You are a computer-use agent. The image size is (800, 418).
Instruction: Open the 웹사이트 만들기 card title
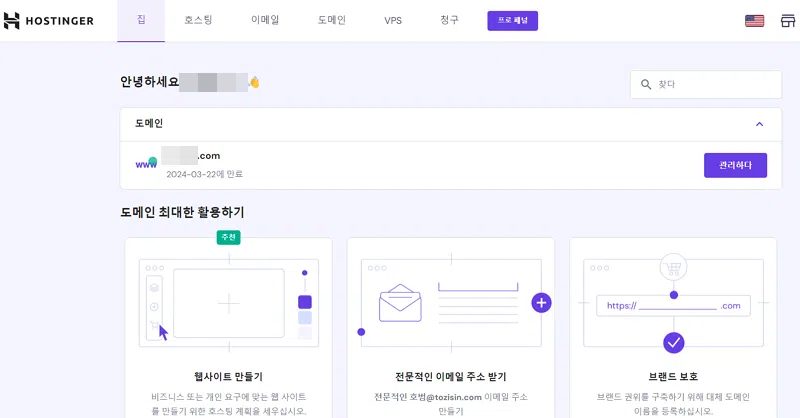tap(229, 377)
